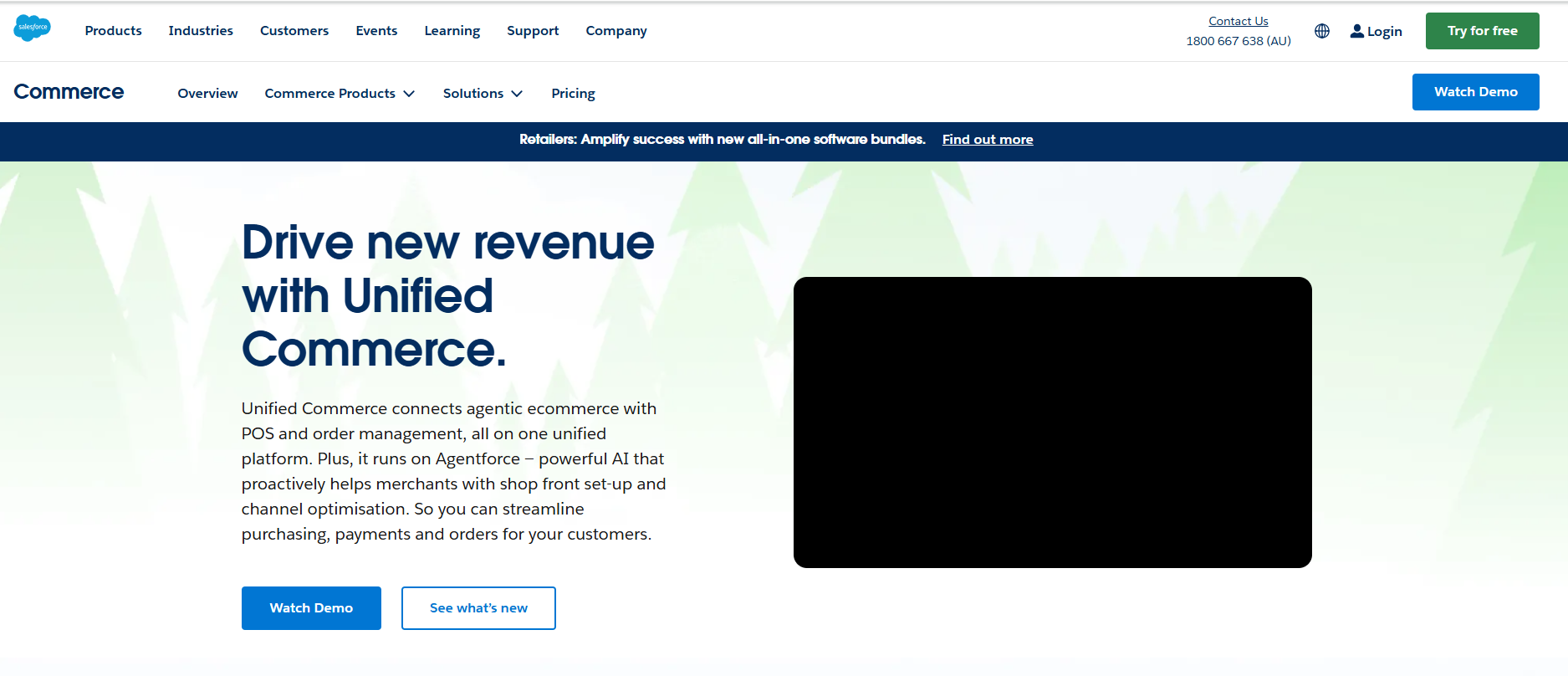Click the Unified Commerce description paragraph
Screen dimensions: 1568x676
pos(453,471)
